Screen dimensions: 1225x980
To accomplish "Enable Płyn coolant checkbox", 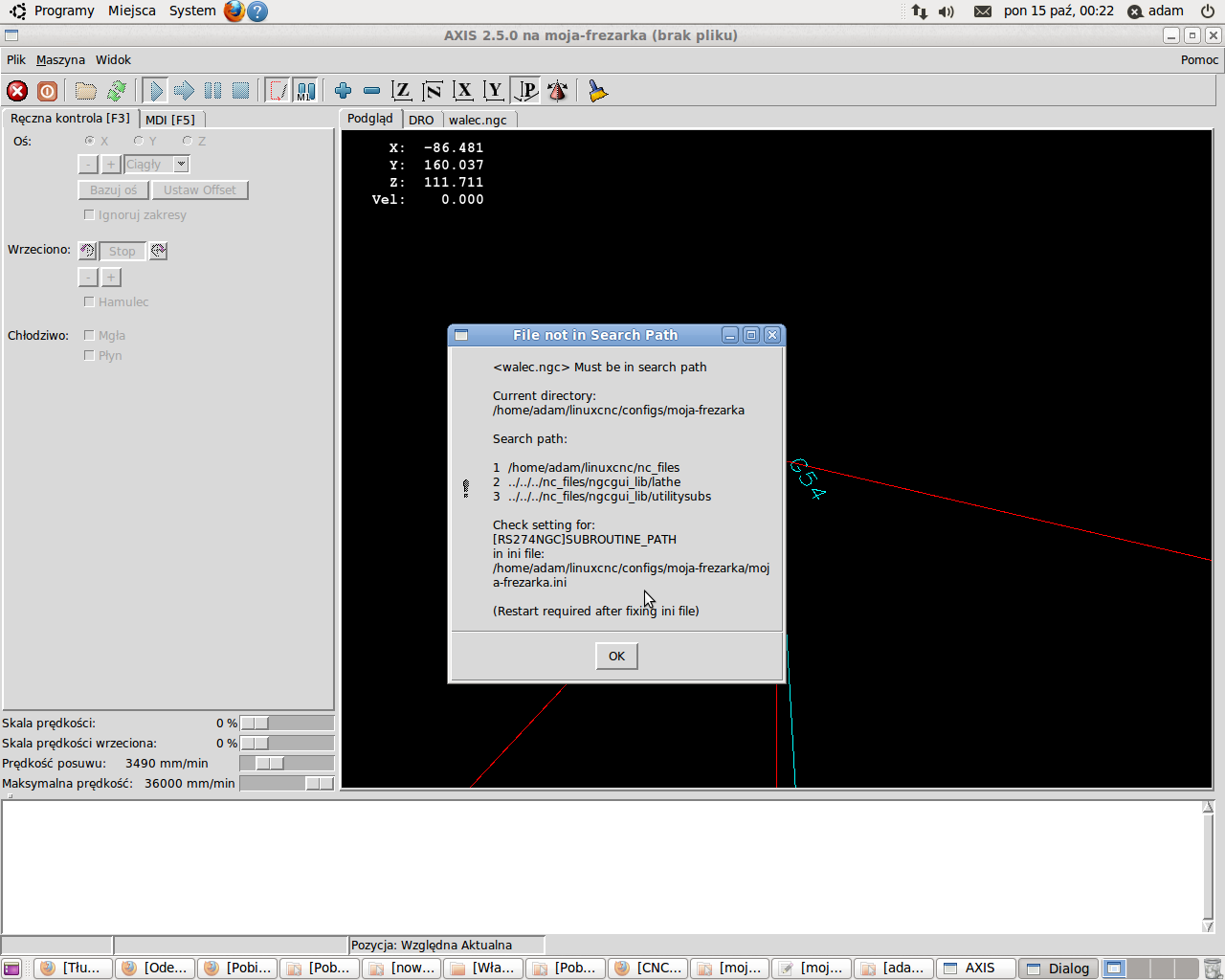I will point(89,356).
